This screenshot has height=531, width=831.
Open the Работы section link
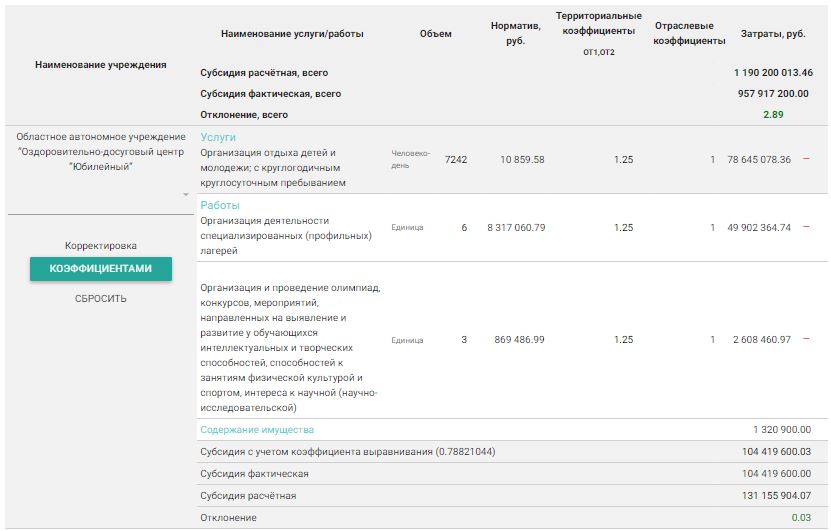(220, 205)
